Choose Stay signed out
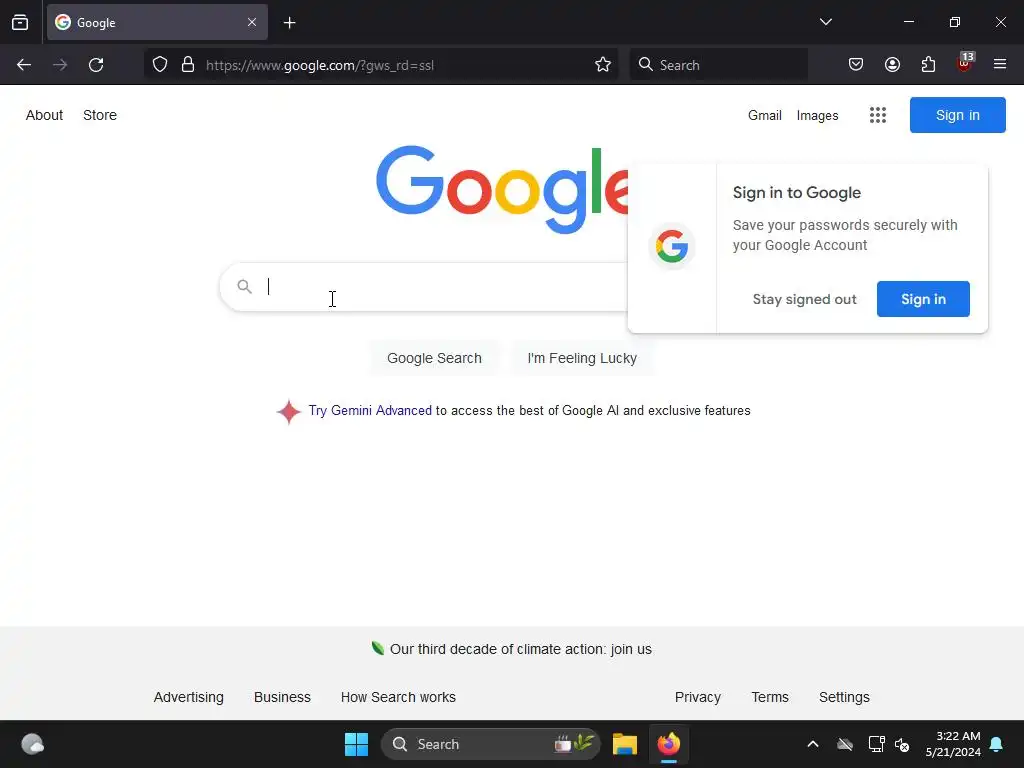 804,299
